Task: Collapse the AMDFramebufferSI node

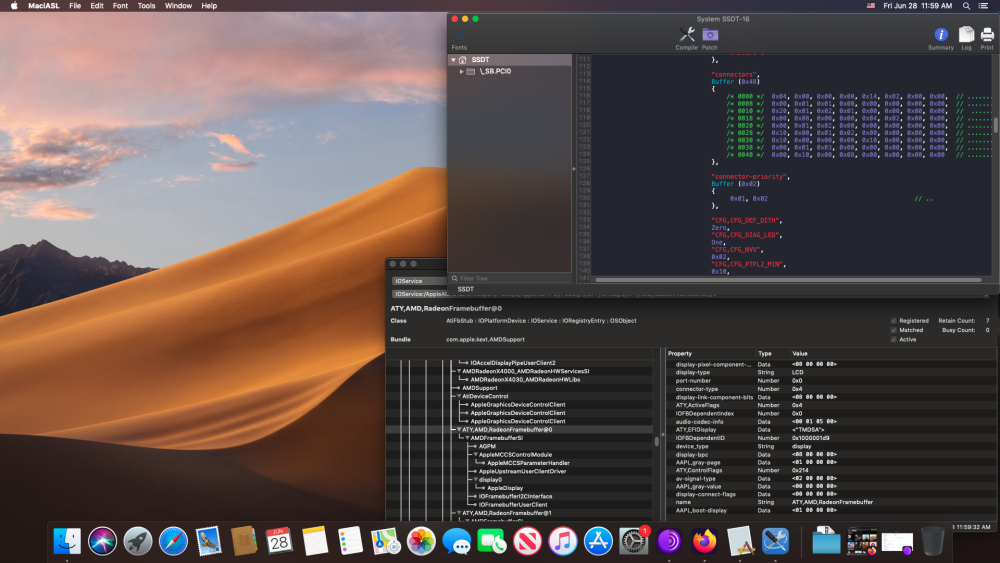Action: click(x=467, y=438)
